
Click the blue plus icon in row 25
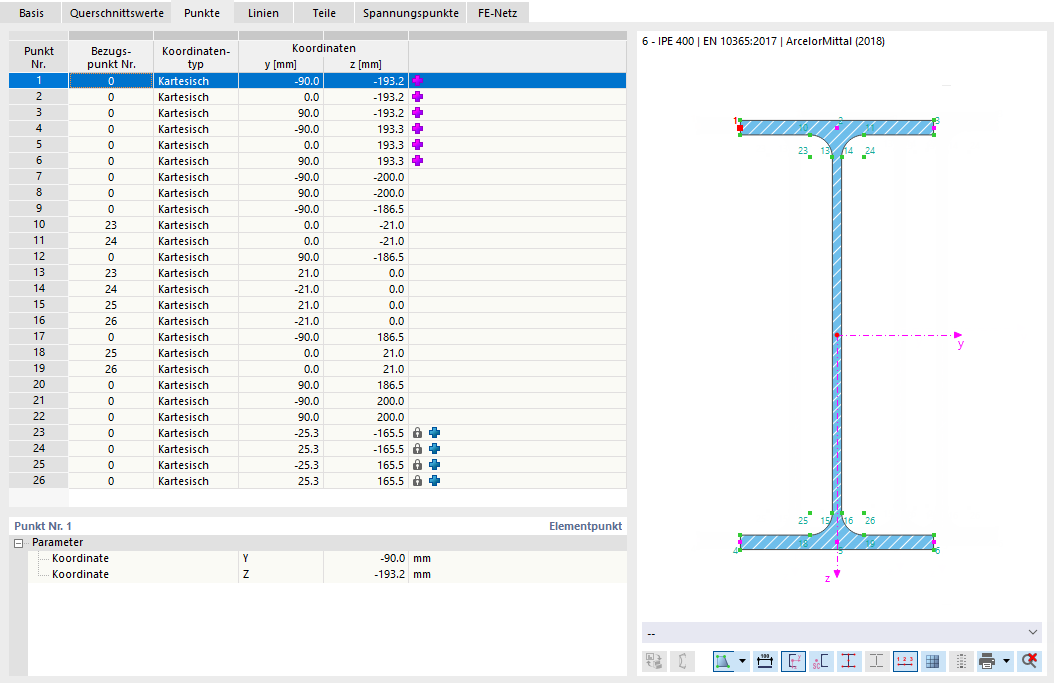[x=435, y=465]
